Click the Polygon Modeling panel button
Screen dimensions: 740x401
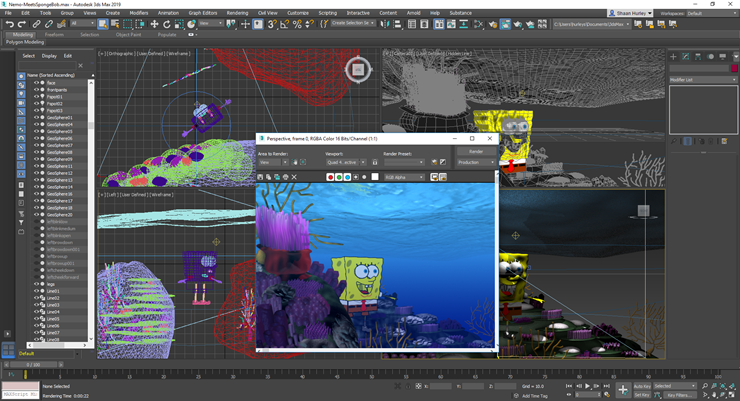pos(25,42)
